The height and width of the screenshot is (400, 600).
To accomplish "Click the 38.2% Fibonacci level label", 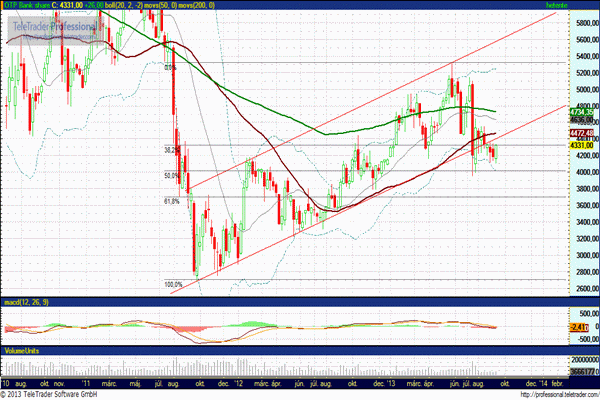I will (x=172, y=150).
